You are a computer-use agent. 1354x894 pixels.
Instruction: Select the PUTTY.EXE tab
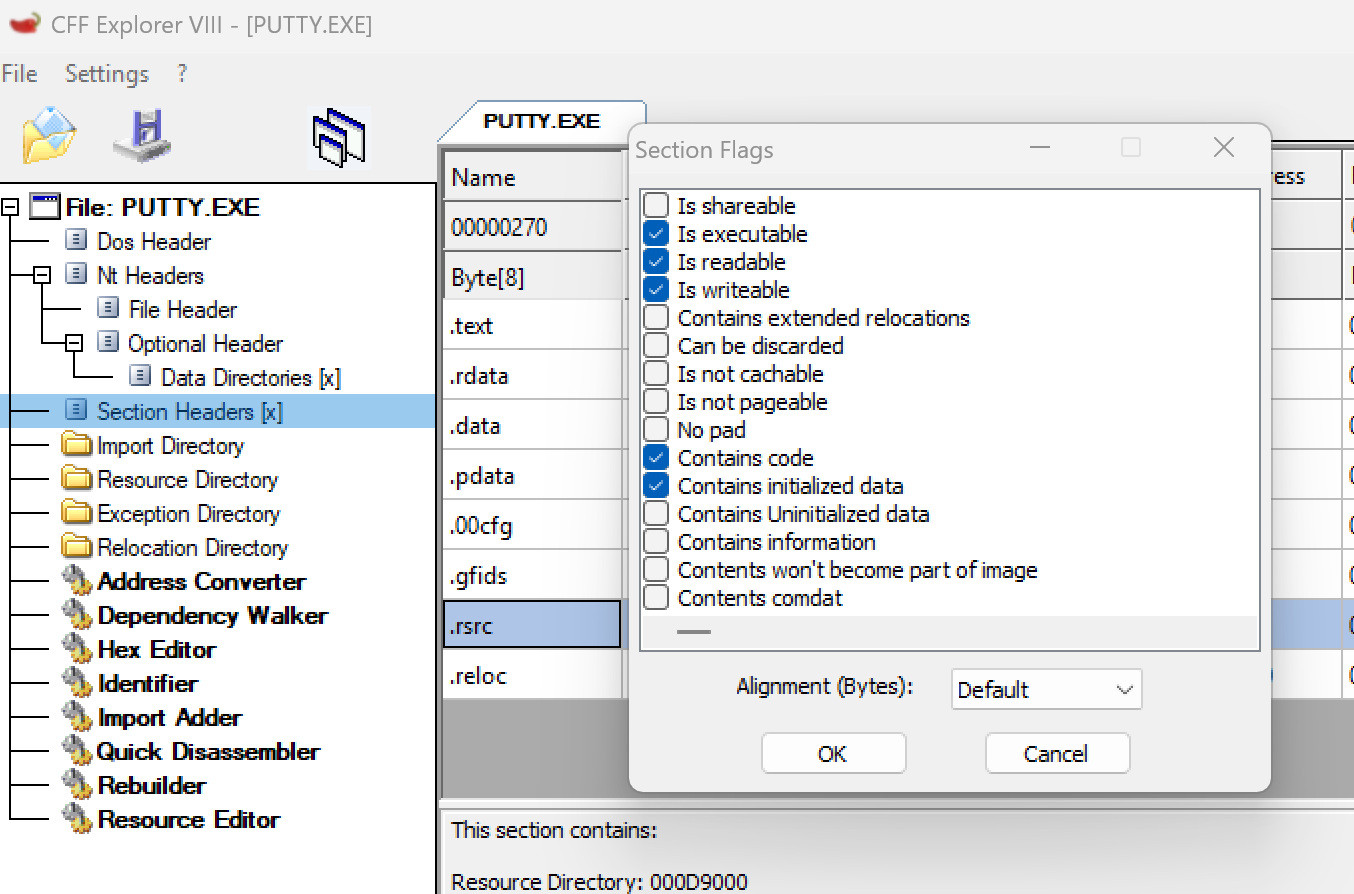pyautogui.click(x=542, y=121)
